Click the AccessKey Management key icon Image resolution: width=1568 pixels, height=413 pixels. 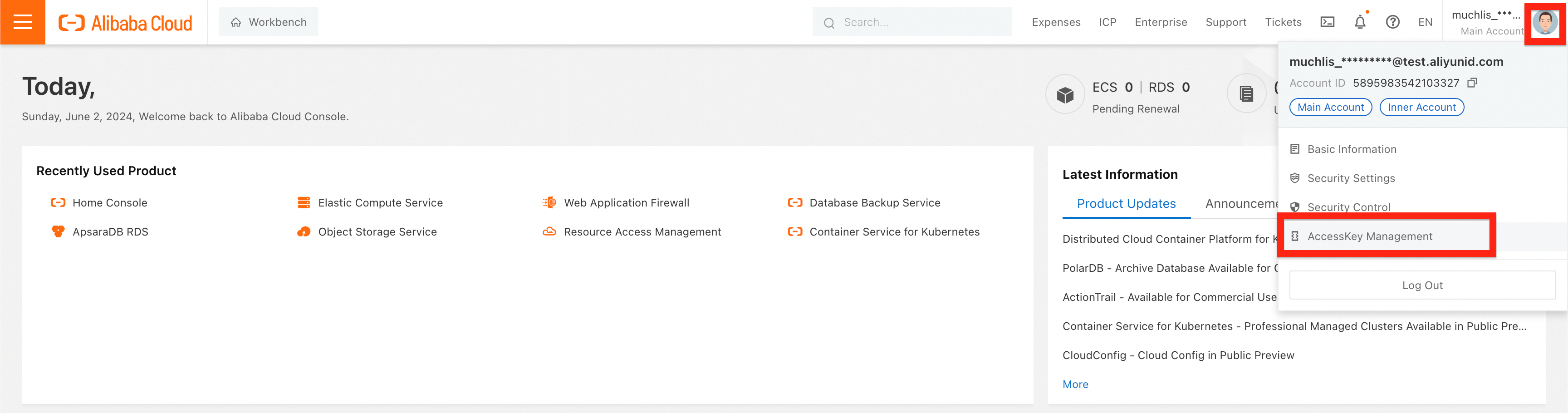click(x=1295, y=236)
